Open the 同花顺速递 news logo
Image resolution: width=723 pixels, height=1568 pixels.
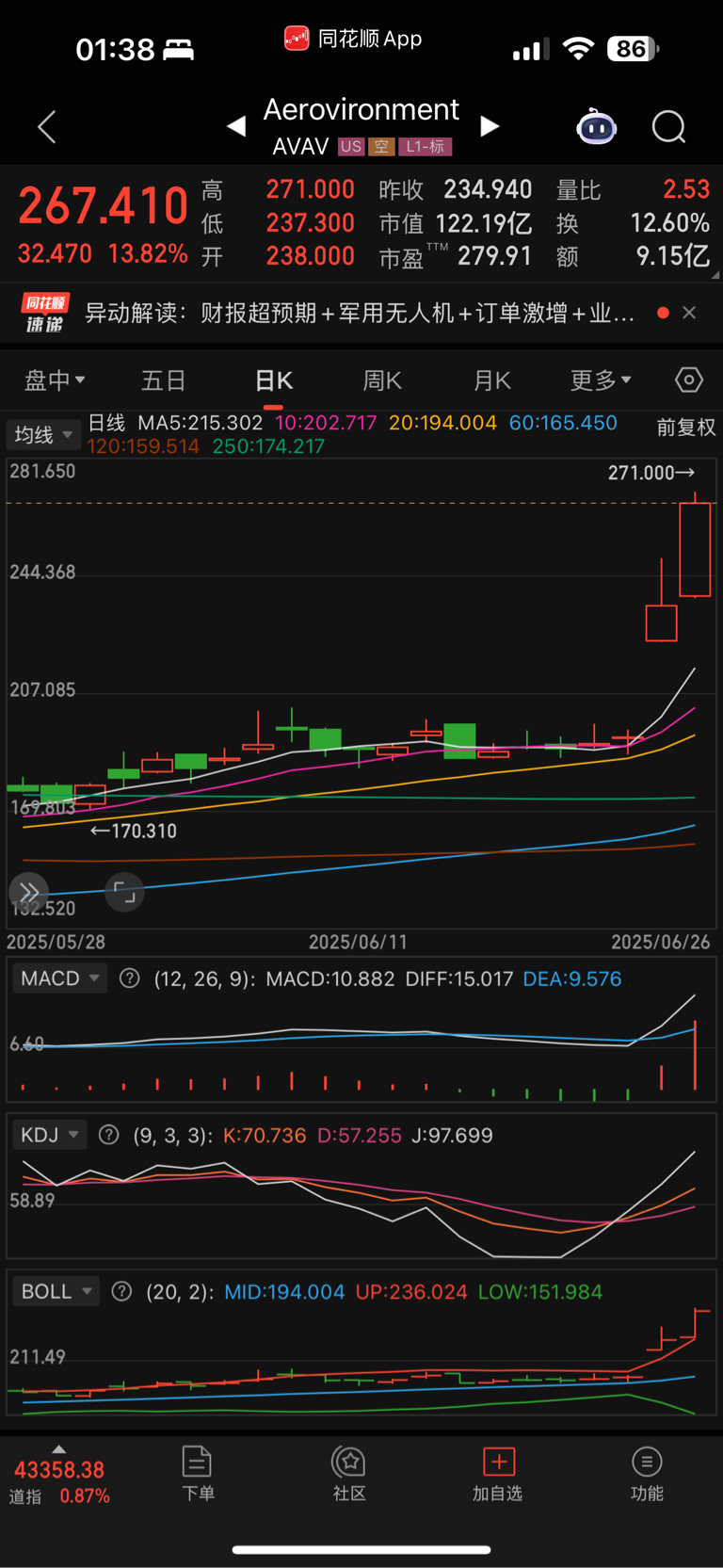point(44,313)
